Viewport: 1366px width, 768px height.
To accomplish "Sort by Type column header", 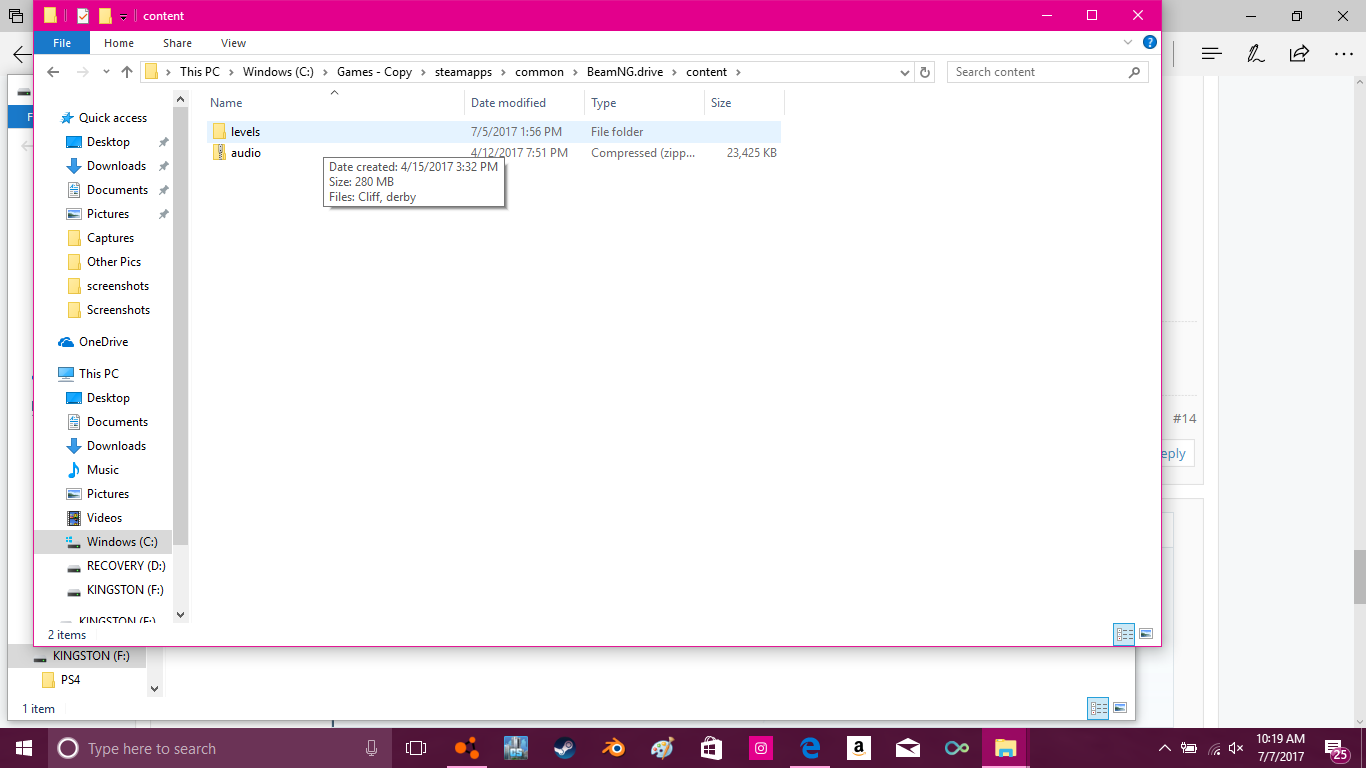I will (645, 103).
